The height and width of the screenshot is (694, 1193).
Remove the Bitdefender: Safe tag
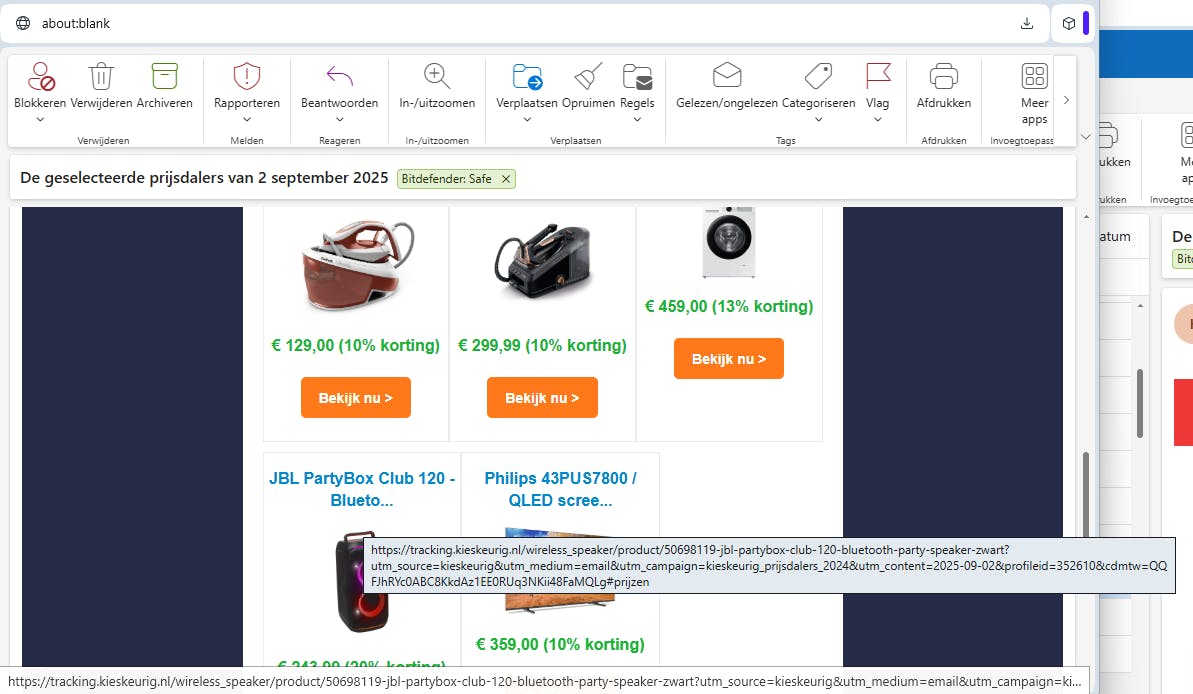point(505,179)
